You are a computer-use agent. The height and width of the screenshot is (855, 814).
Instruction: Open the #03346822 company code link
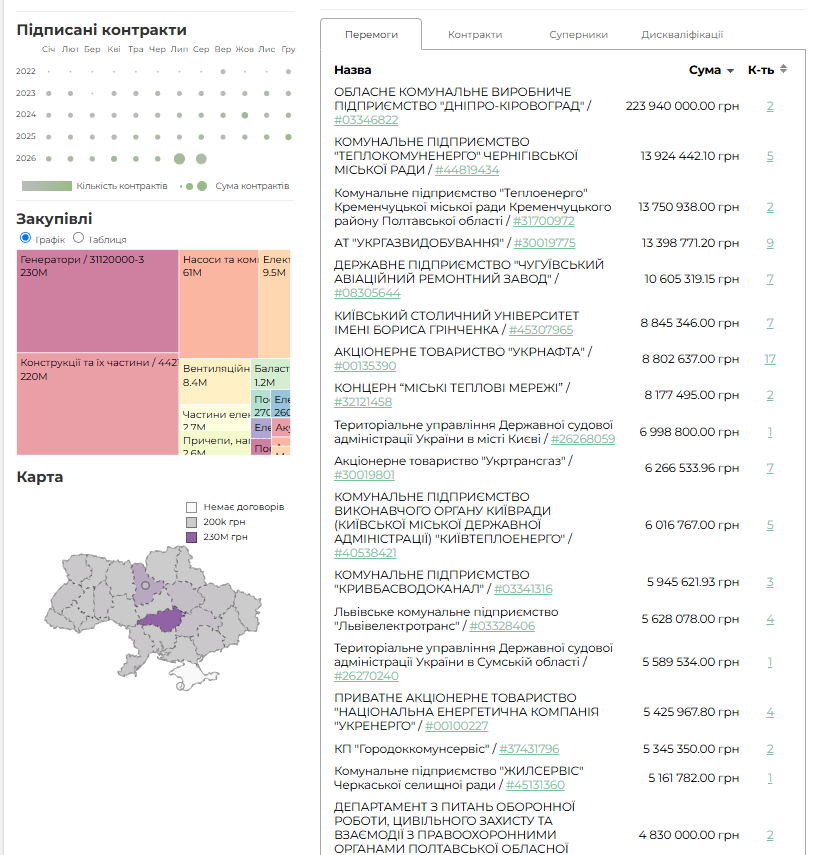pyautogui.click(x=366, y=120)
